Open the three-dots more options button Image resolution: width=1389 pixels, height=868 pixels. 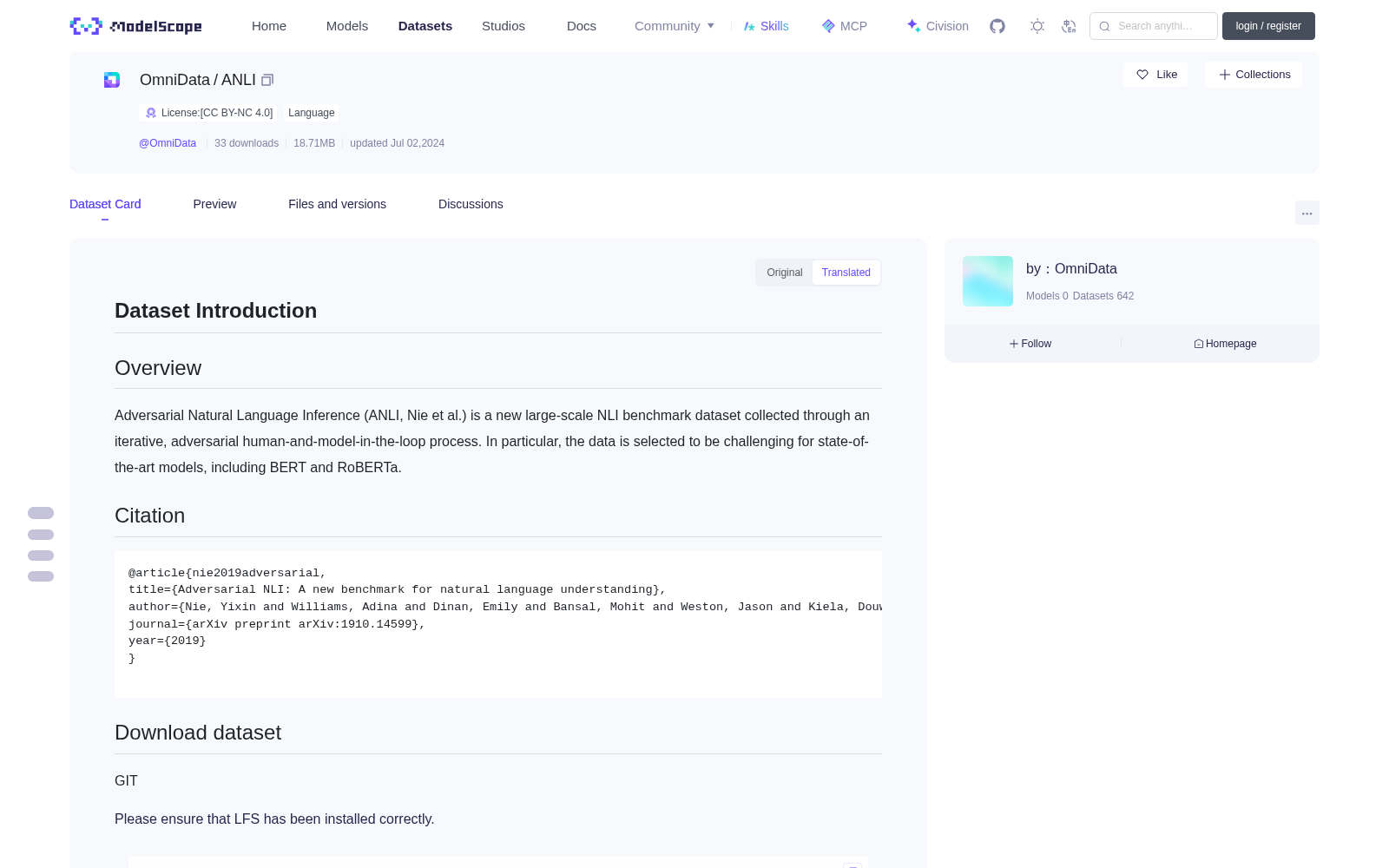tap(1307, 213)
